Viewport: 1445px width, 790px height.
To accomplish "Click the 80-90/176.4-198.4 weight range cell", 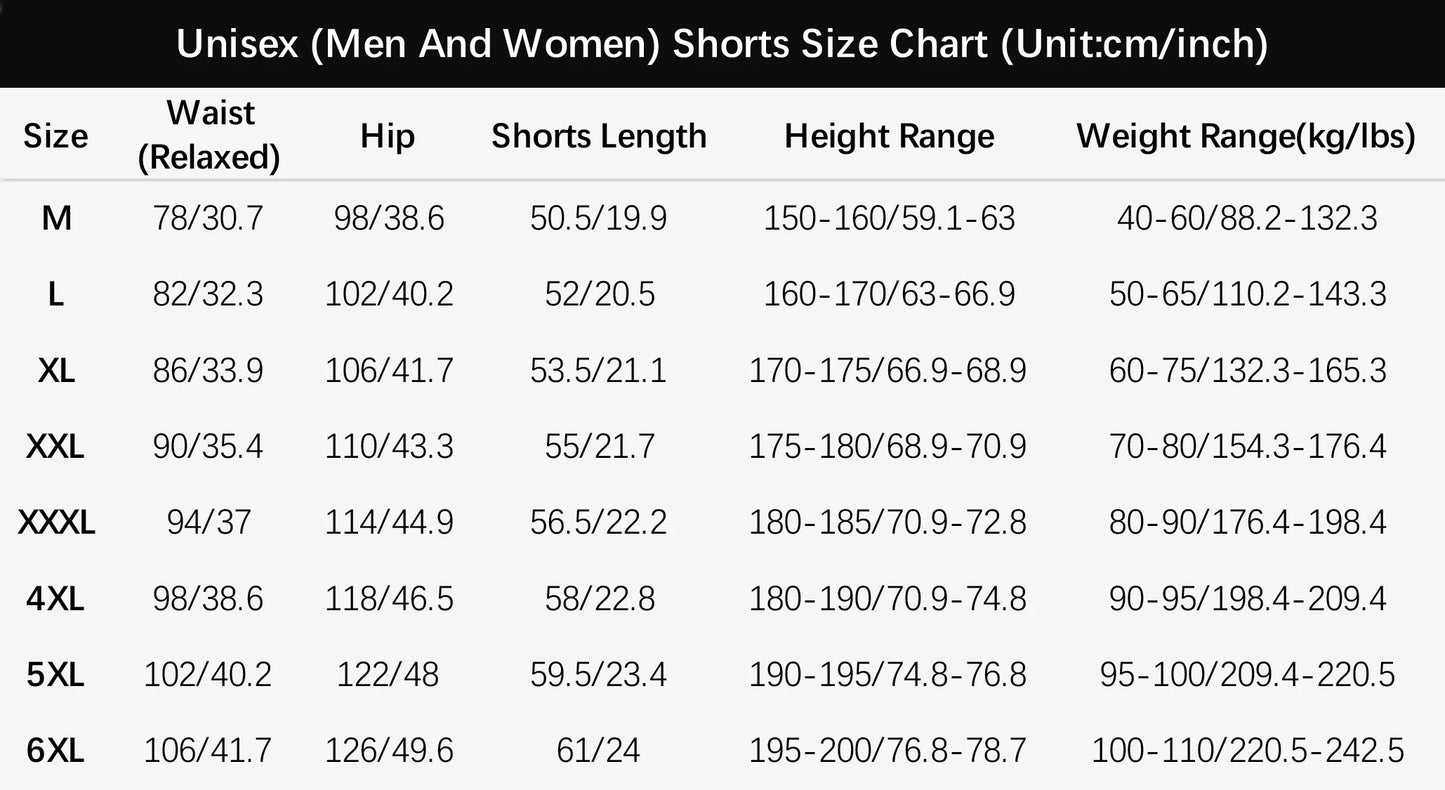I will point(1247,522).
